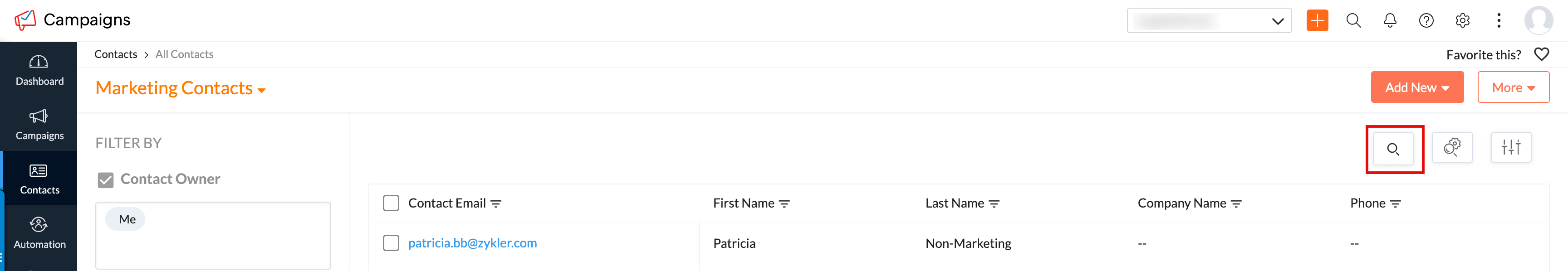Viewport: 1568px width, 271px height.
Task: Toggle the Contact Owner filter checkbox
Action: coord(106,180)
